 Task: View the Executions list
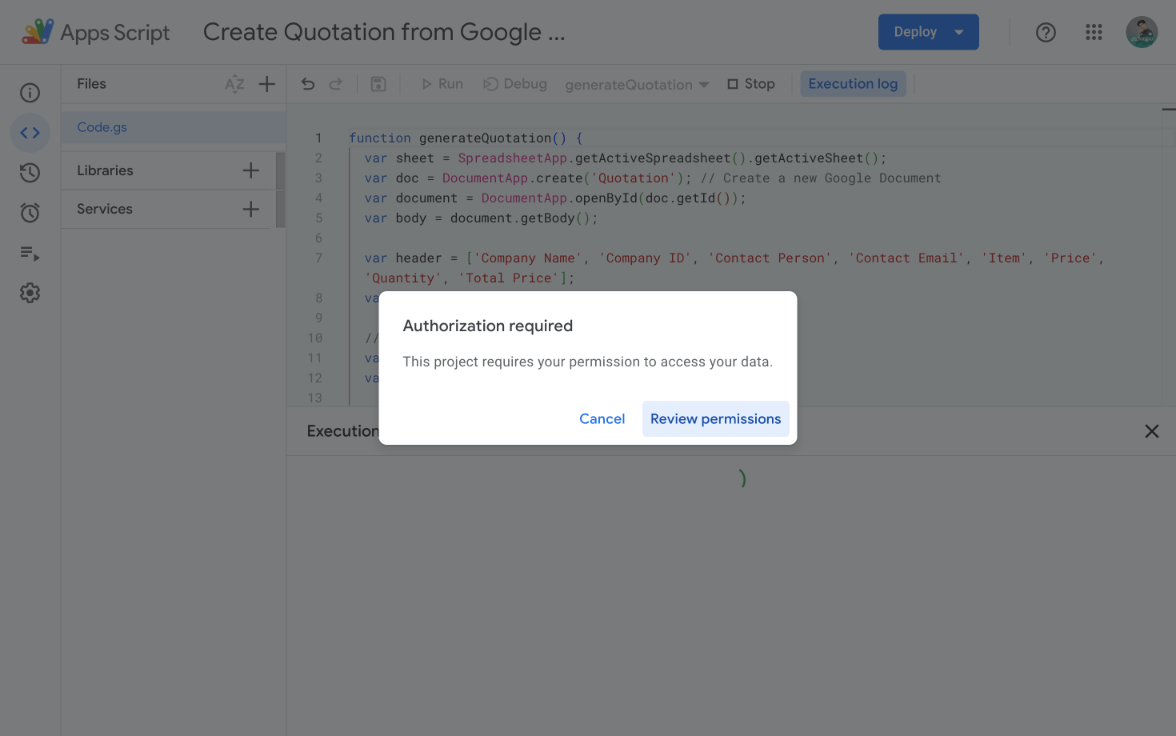[x=29, y=253]
